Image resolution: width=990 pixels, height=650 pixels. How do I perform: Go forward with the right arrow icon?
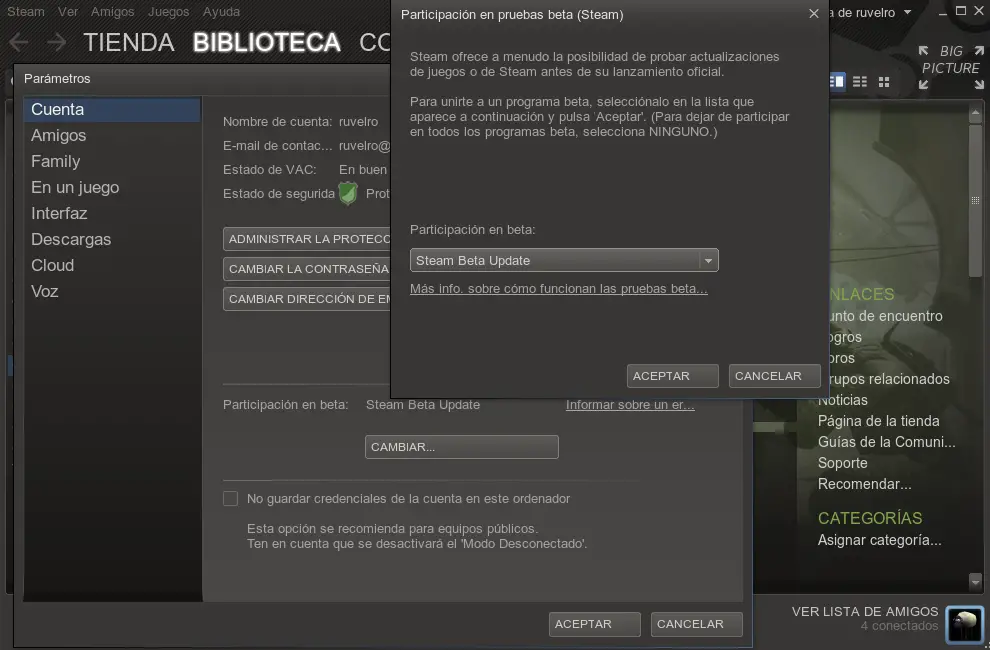point(56,42)
